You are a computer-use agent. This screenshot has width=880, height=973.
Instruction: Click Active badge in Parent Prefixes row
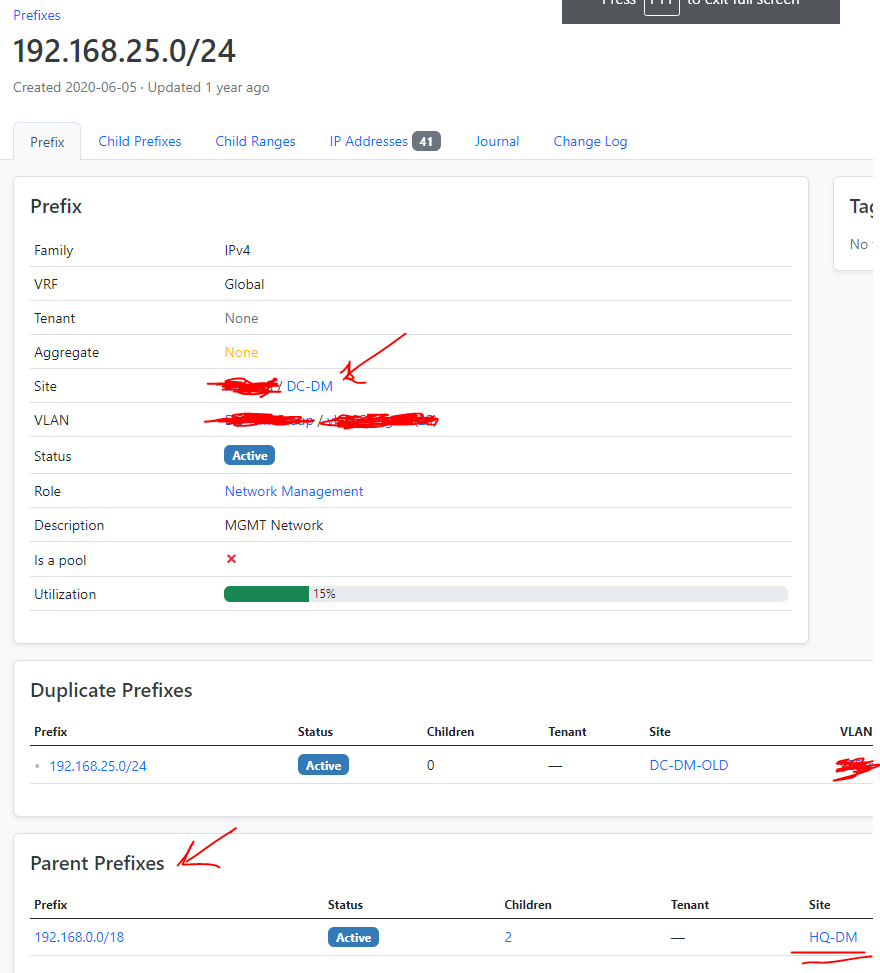(353, 937)
